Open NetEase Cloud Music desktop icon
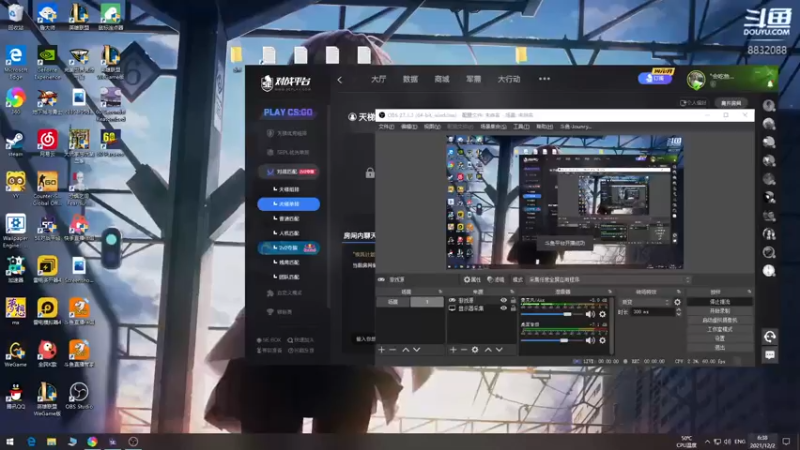800x450 pixels. (x=47, y=142)
